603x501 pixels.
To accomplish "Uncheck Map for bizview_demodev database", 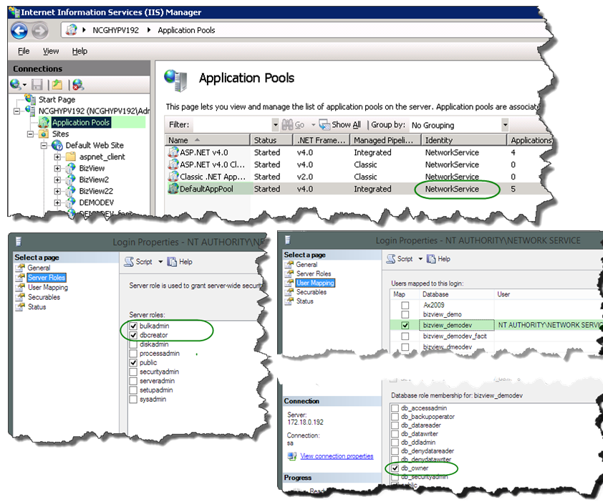I will click(405, 325).
